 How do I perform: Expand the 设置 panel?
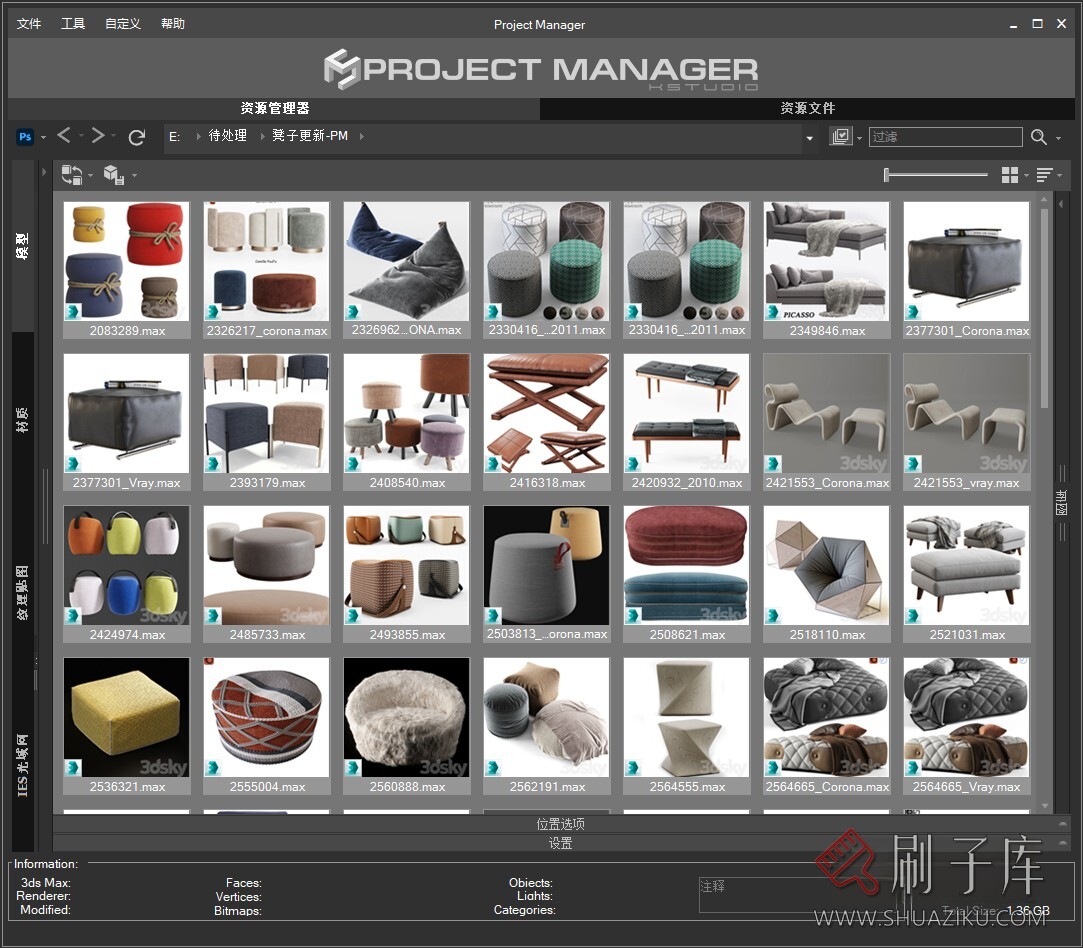click(560, 843)
